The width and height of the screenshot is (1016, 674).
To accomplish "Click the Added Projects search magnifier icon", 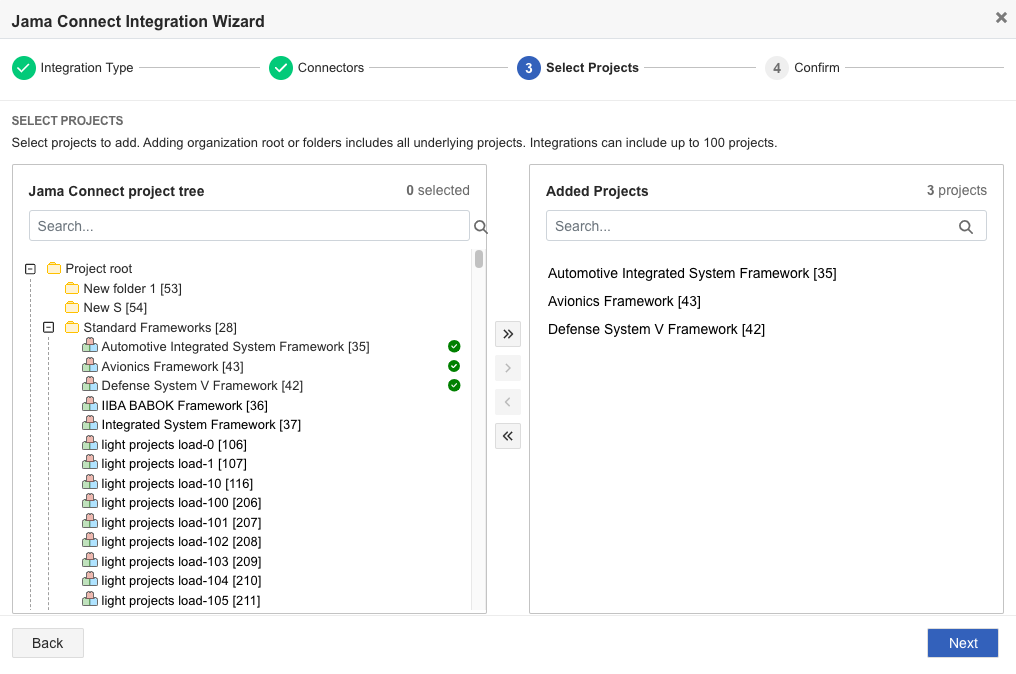I will (965, 227).
